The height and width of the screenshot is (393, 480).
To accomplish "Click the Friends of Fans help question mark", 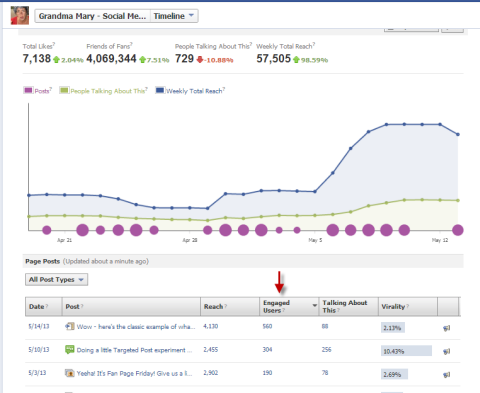I will tap(131, 44).
